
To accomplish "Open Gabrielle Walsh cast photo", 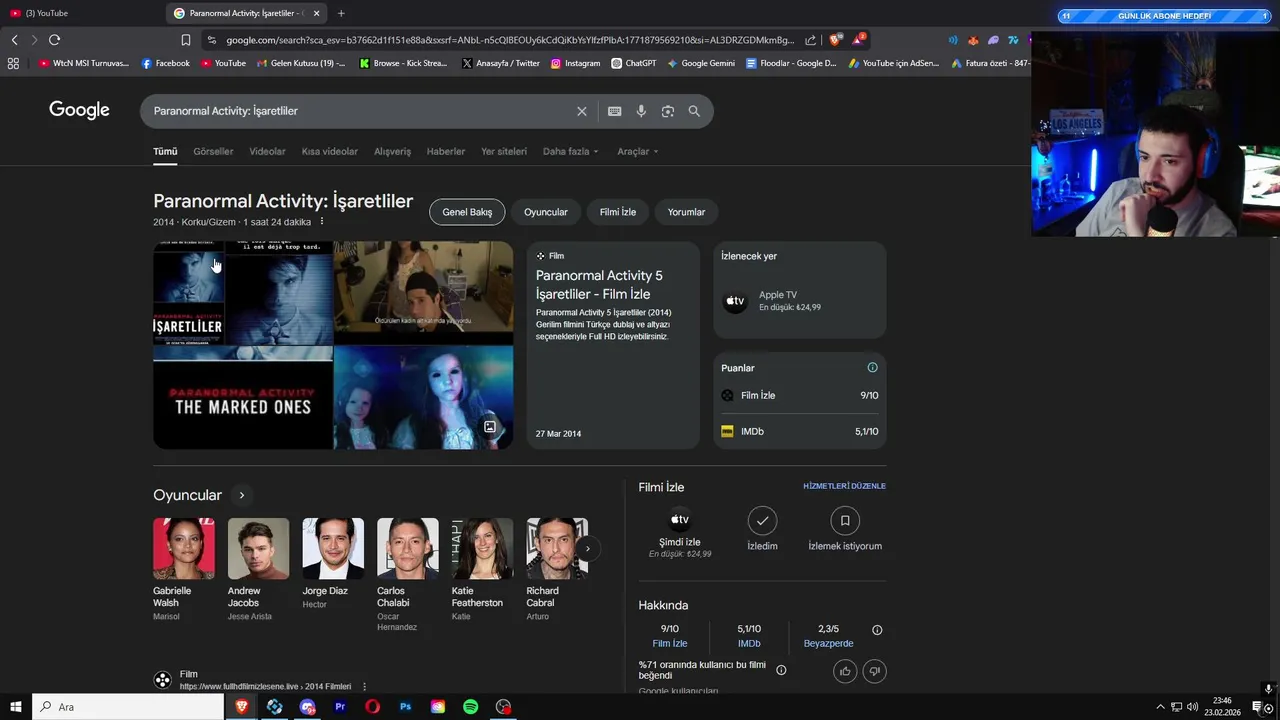I will click(x=184, y=548).
